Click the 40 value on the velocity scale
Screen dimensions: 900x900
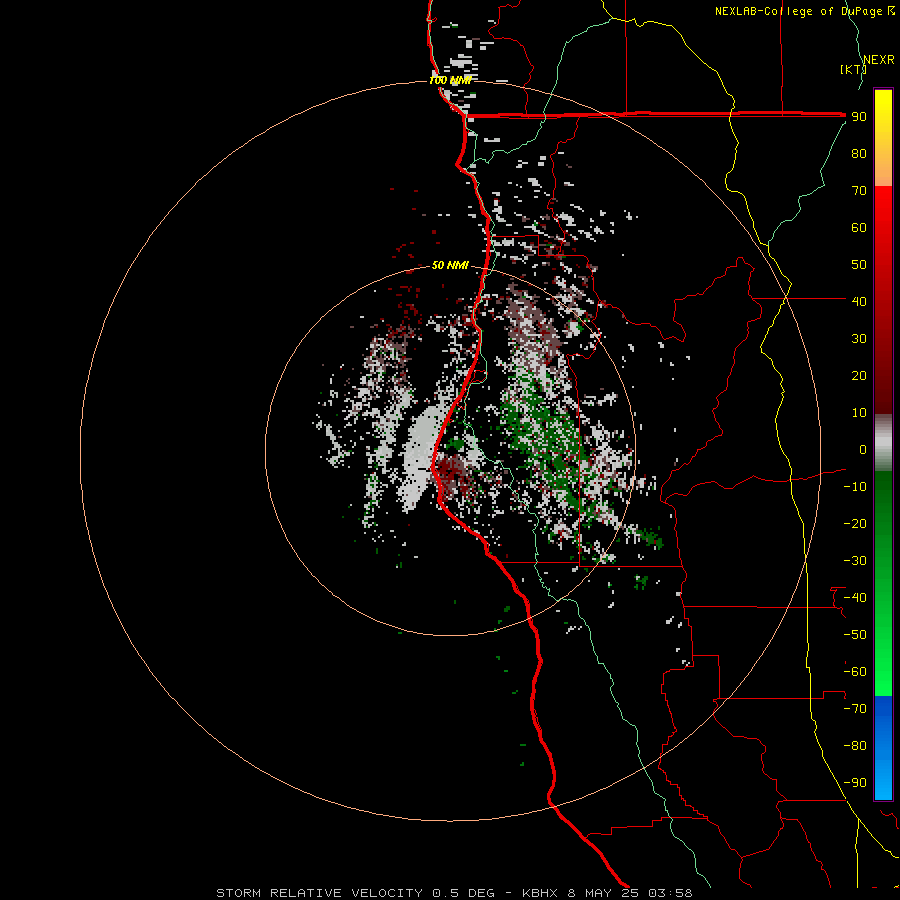[859, 302]
